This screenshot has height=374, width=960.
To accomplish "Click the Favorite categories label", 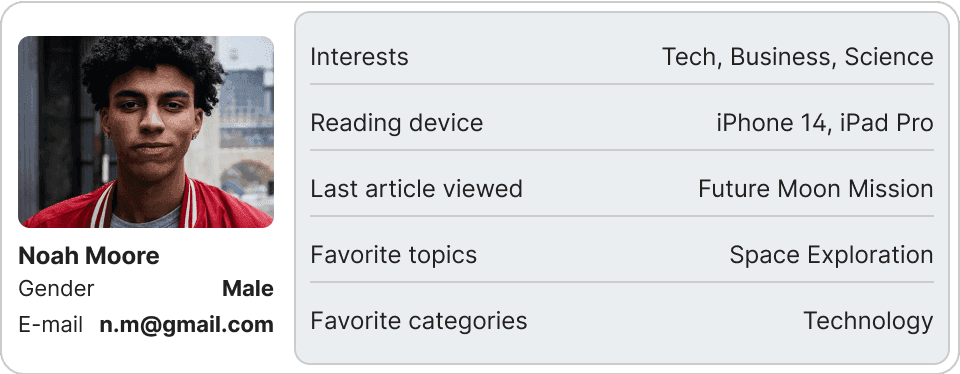I will click(419, 321).
